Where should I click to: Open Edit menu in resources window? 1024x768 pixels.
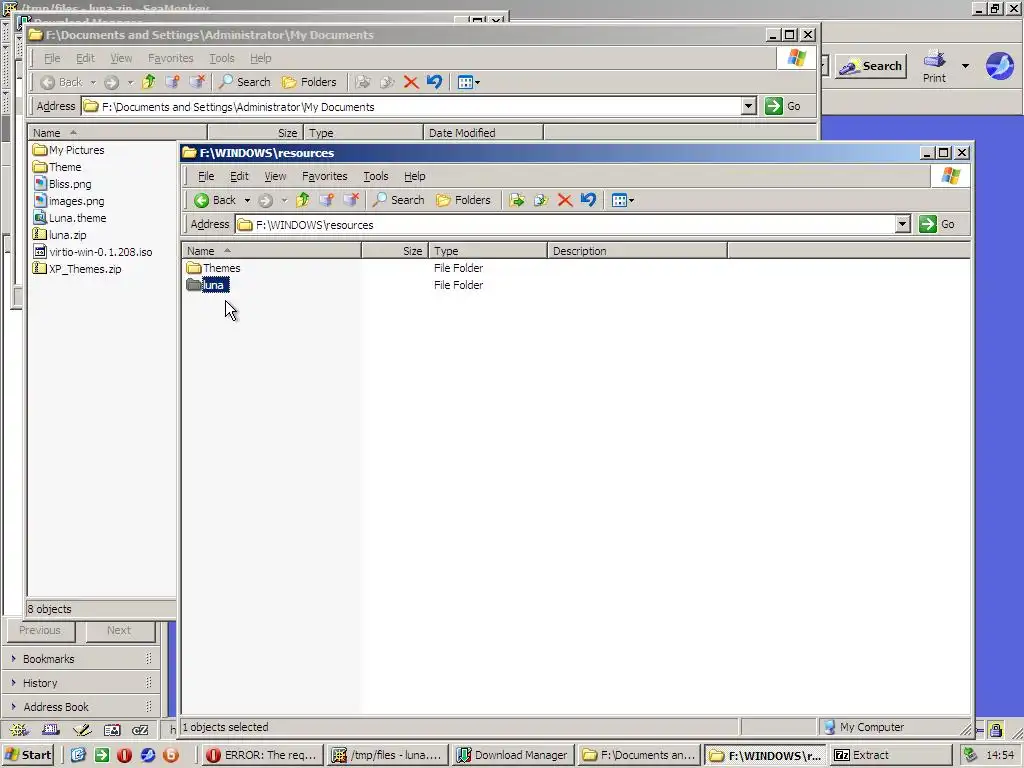239,176
